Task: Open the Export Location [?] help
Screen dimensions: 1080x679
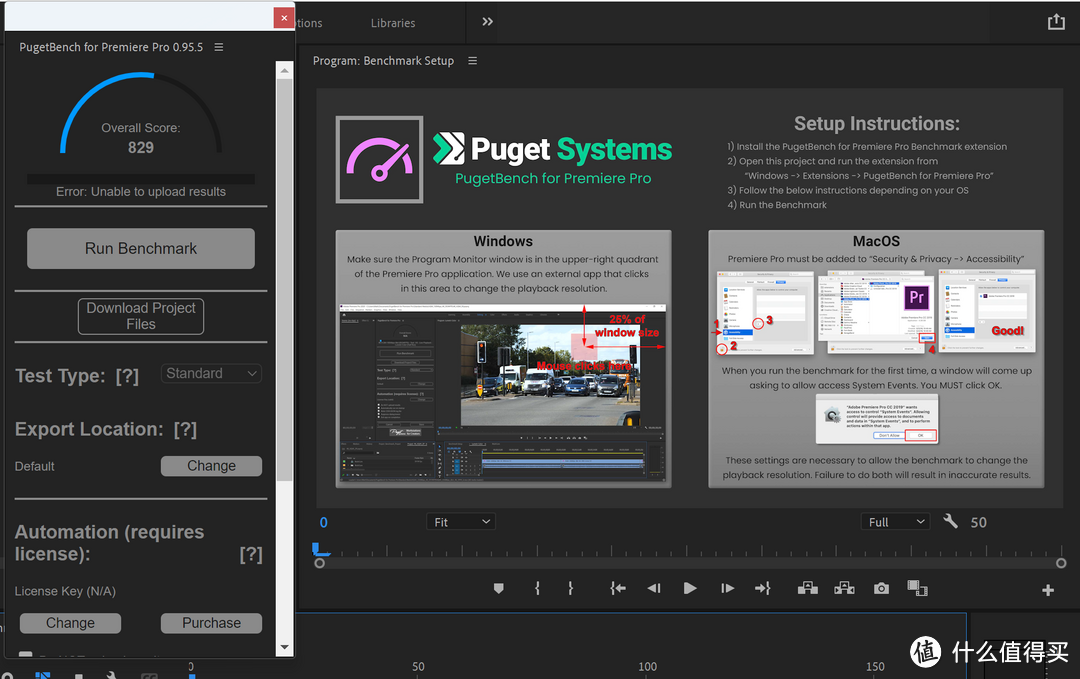Action: 185,429
